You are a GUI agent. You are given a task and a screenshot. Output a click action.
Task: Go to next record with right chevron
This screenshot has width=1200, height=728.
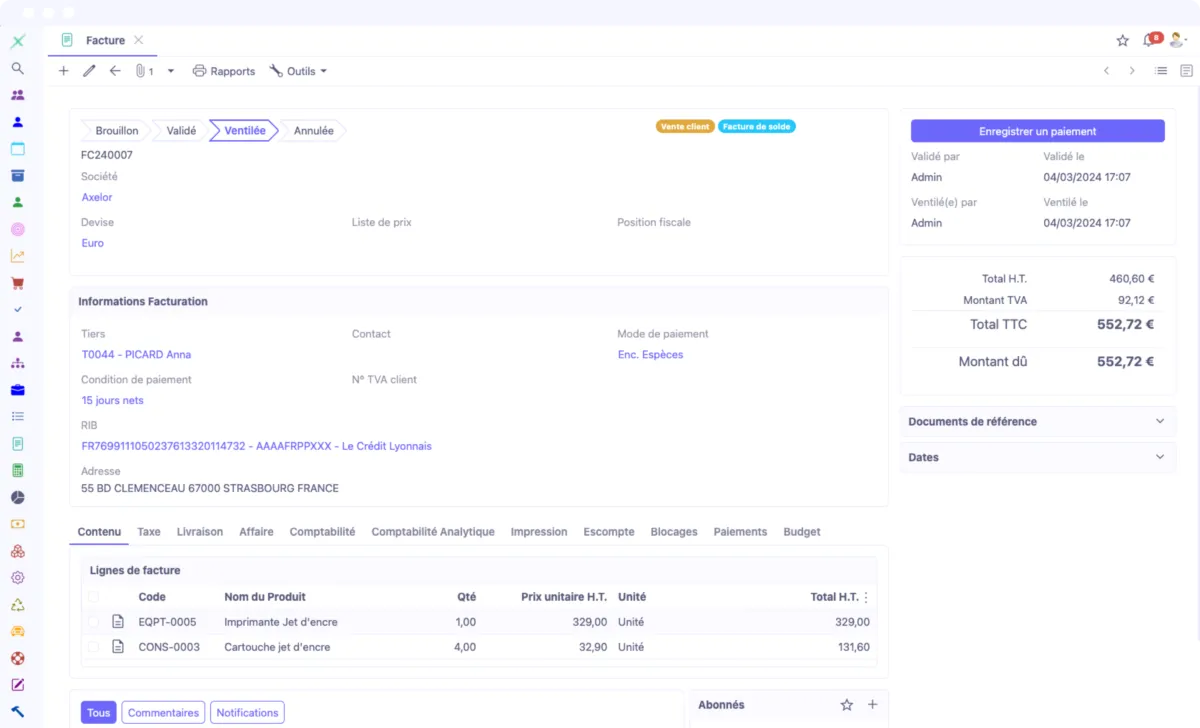[x=1132, y=71]
